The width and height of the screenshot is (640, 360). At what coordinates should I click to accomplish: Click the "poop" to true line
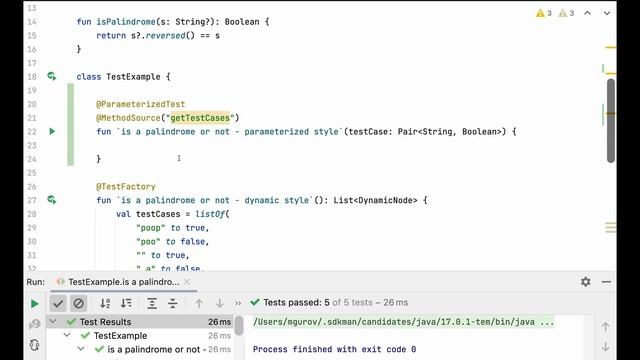173,228
